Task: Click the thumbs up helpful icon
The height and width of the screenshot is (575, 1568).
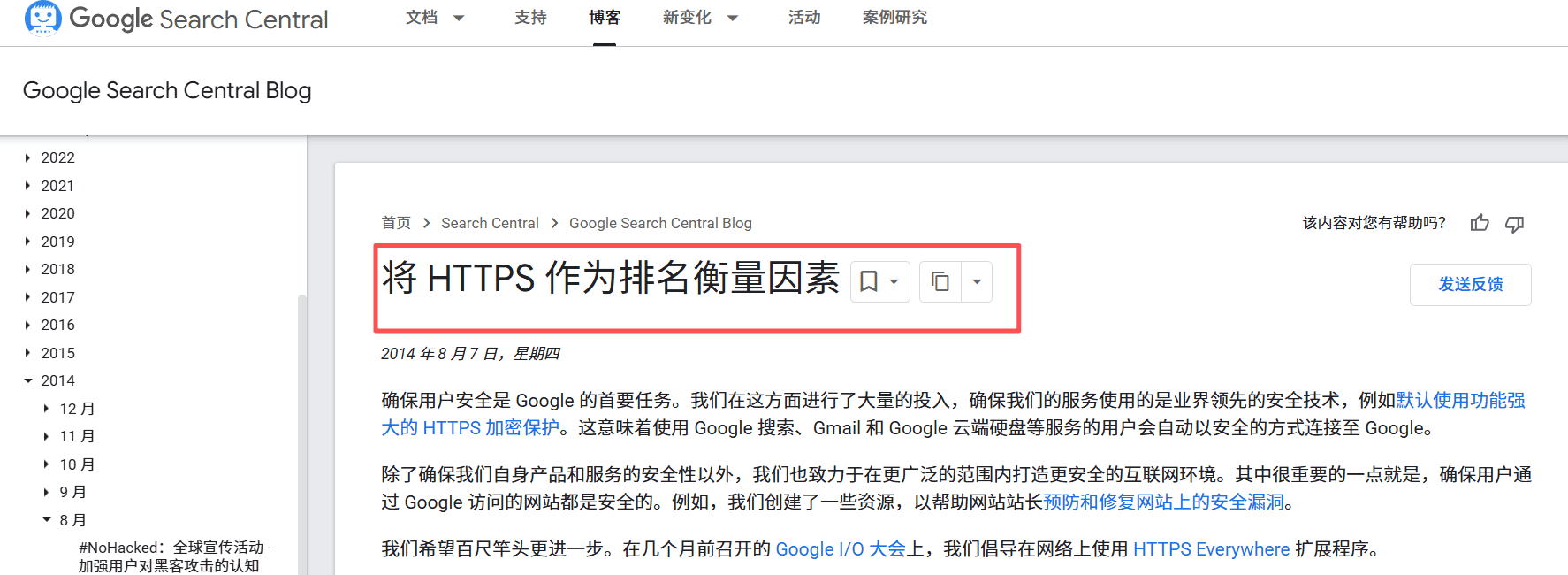Action: (1480, 223)
